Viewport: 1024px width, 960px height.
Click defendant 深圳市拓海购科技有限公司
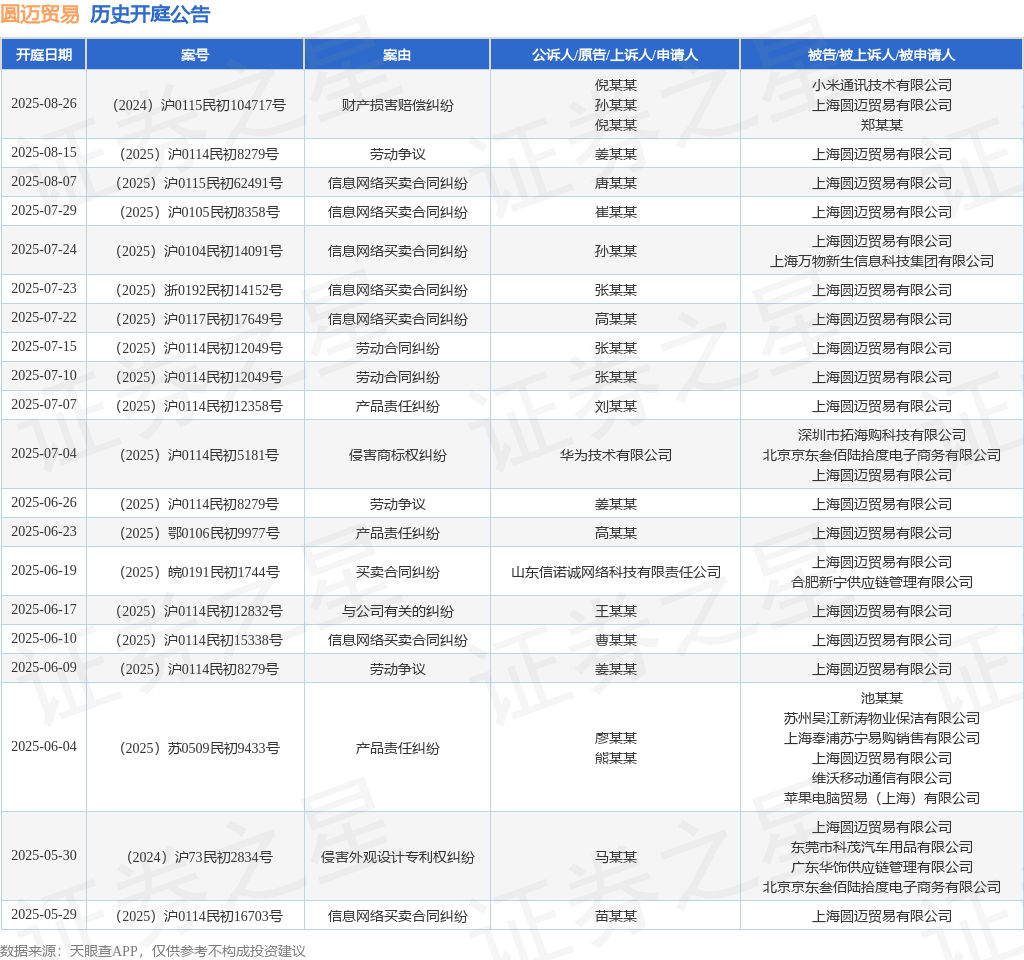point(882,435)
